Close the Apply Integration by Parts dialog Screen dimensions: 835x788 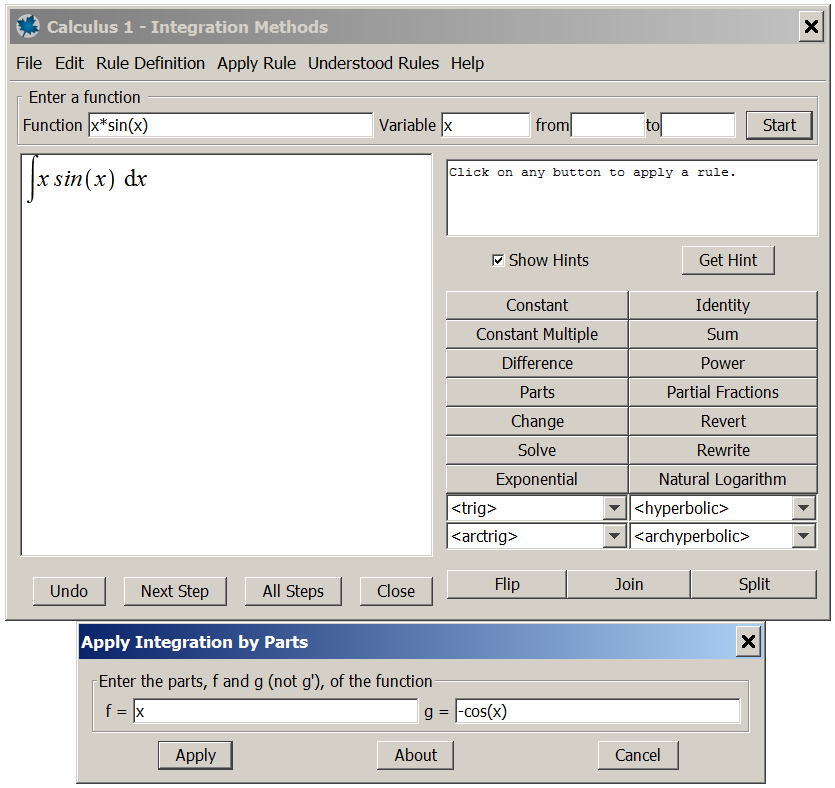coord(748,642)
